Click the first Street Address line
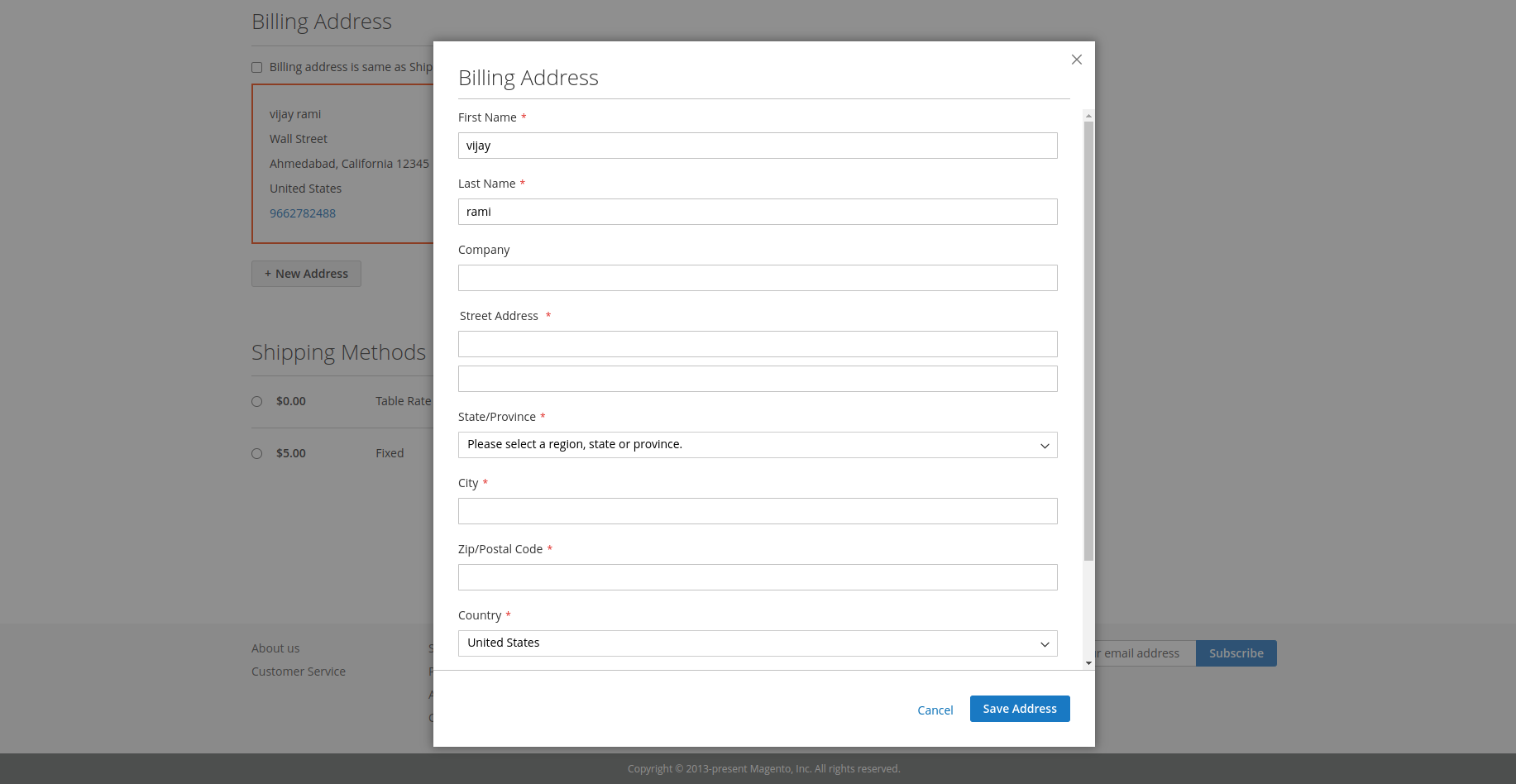 (758, 344)
